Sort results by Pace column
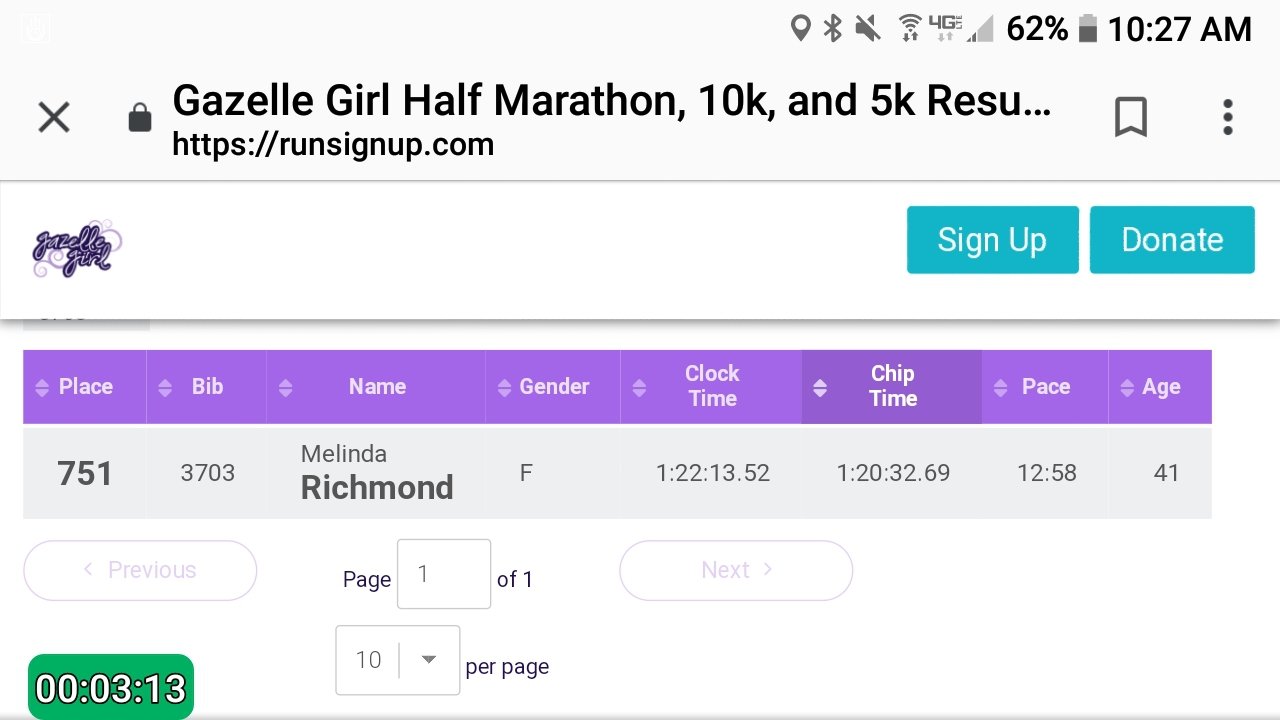Viewport: 1280px width, 720px height. click(1045, 387)
